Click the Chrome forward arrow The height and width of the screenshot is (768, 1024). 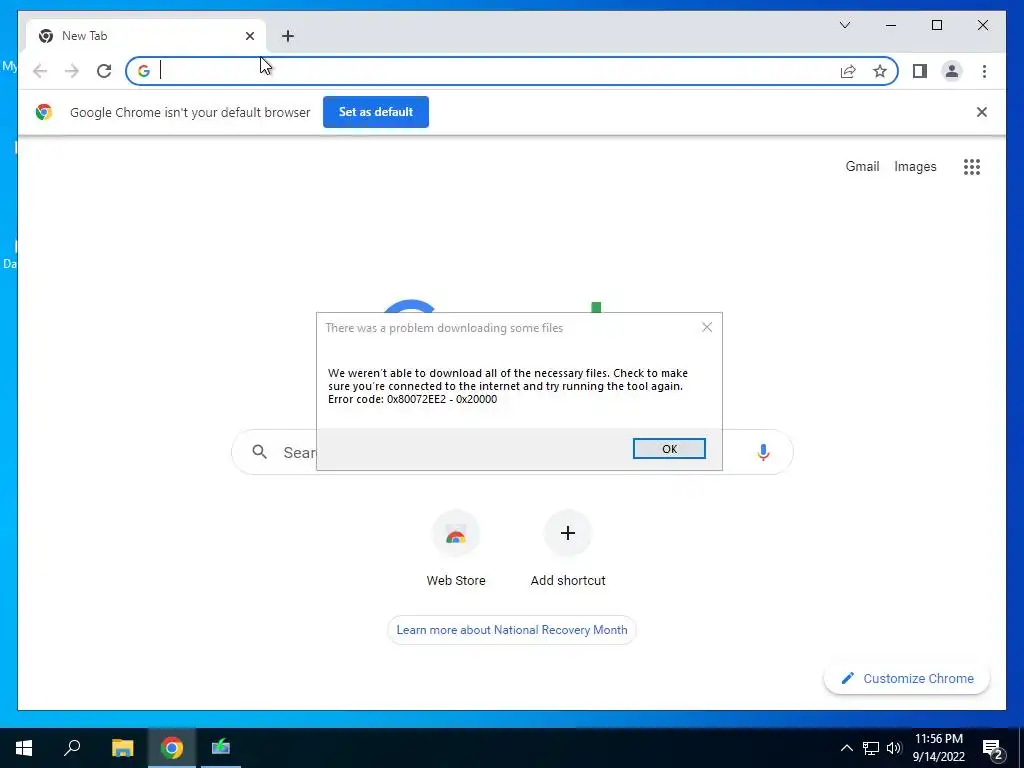(x=72, y=71)
